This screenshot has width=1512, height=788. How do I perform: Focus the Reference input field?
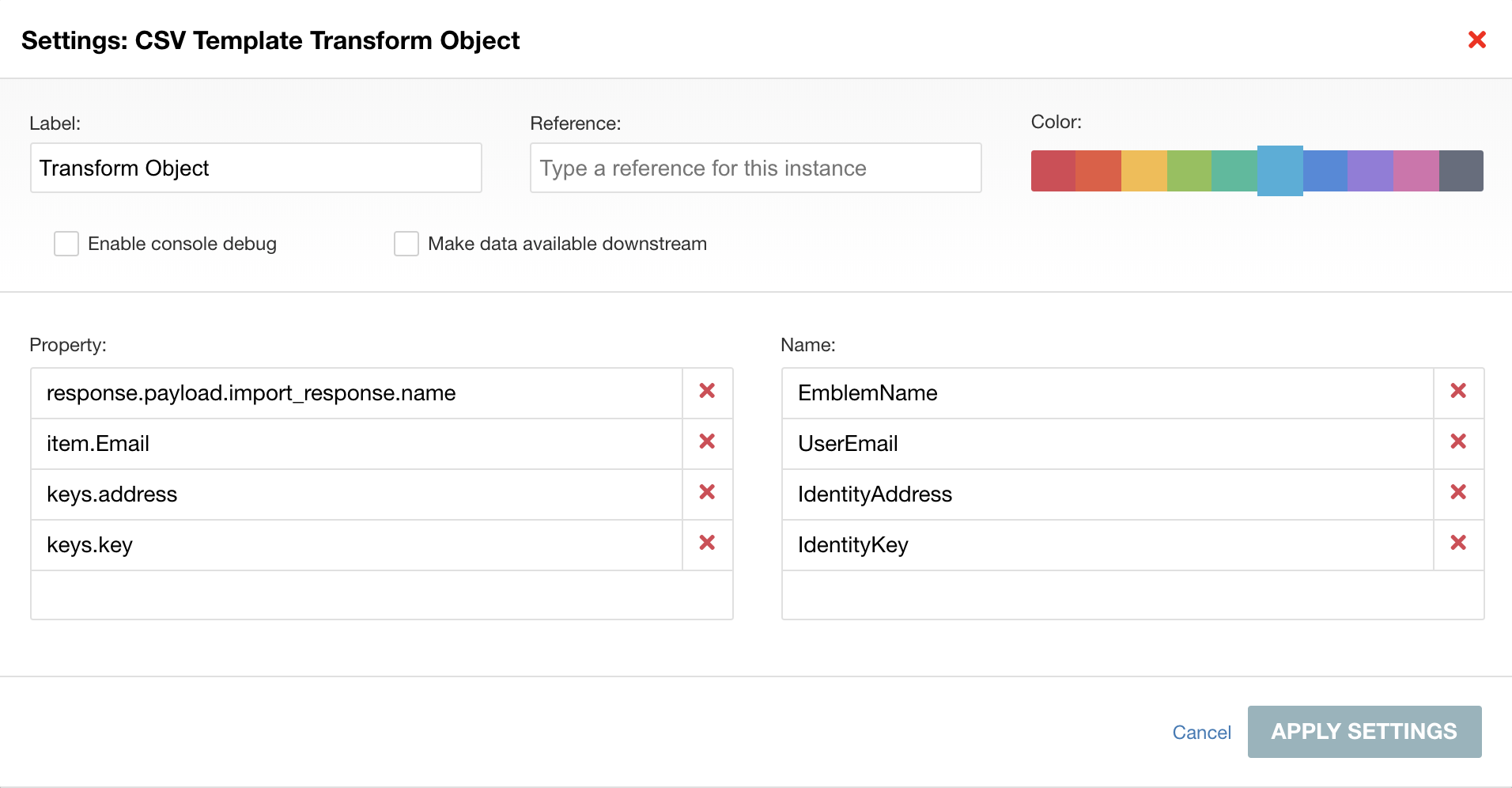tap(755, 168)
